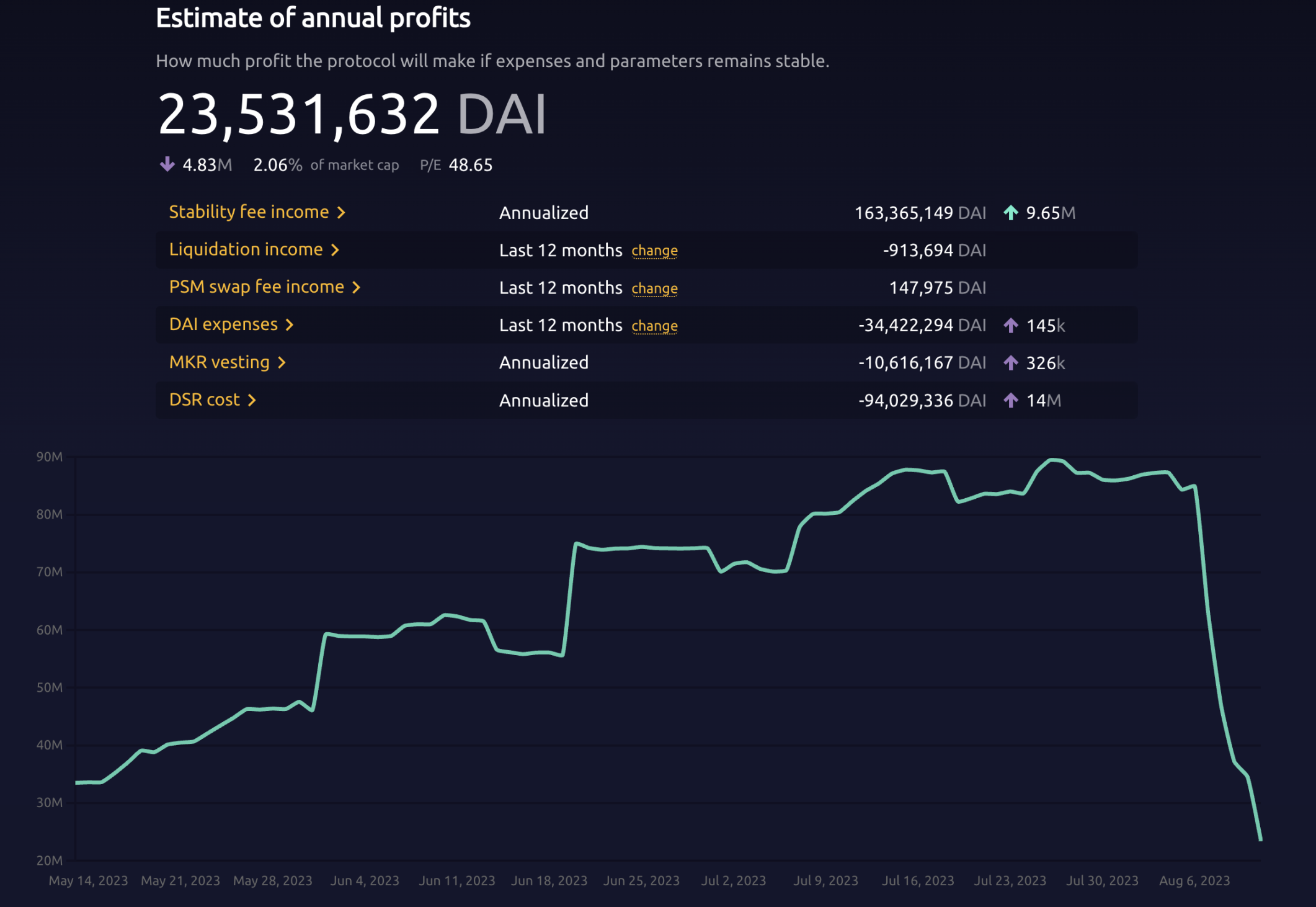Click the chevron next to Liquidation income
The width and height of the screenshot is (1316, 907).
click(x=335, y=250)
